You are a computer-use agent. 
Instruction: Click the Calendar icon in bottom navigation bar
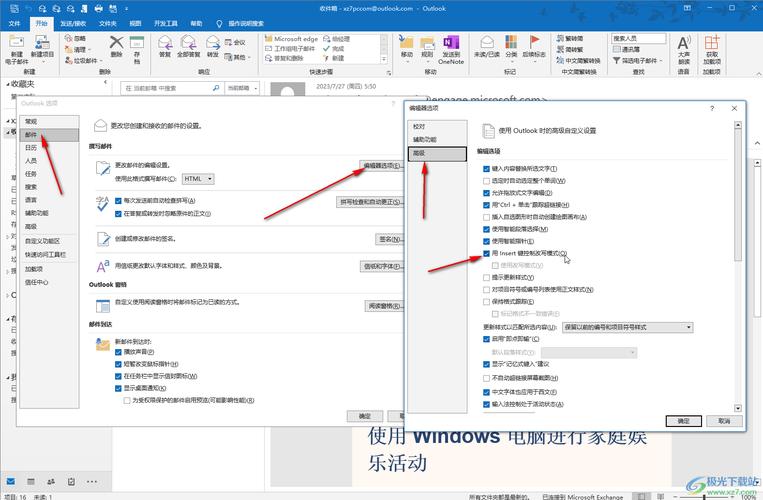click(x=31, y=482)
